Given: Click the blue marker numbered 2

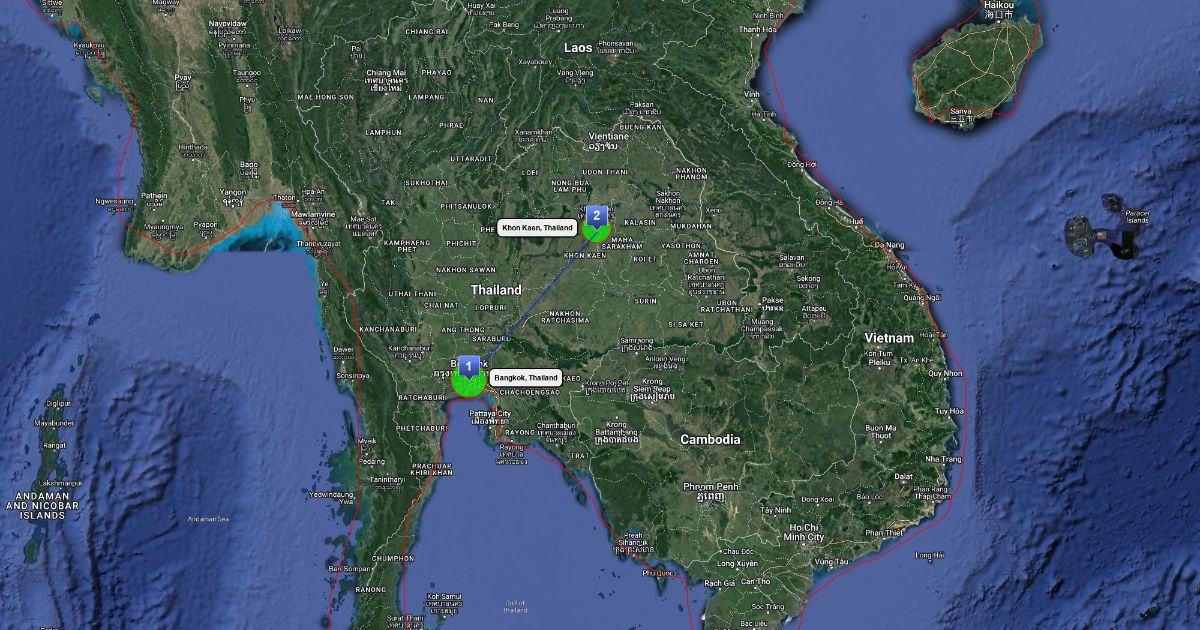Looking at the screenshot, I should [x=597, y=214].
